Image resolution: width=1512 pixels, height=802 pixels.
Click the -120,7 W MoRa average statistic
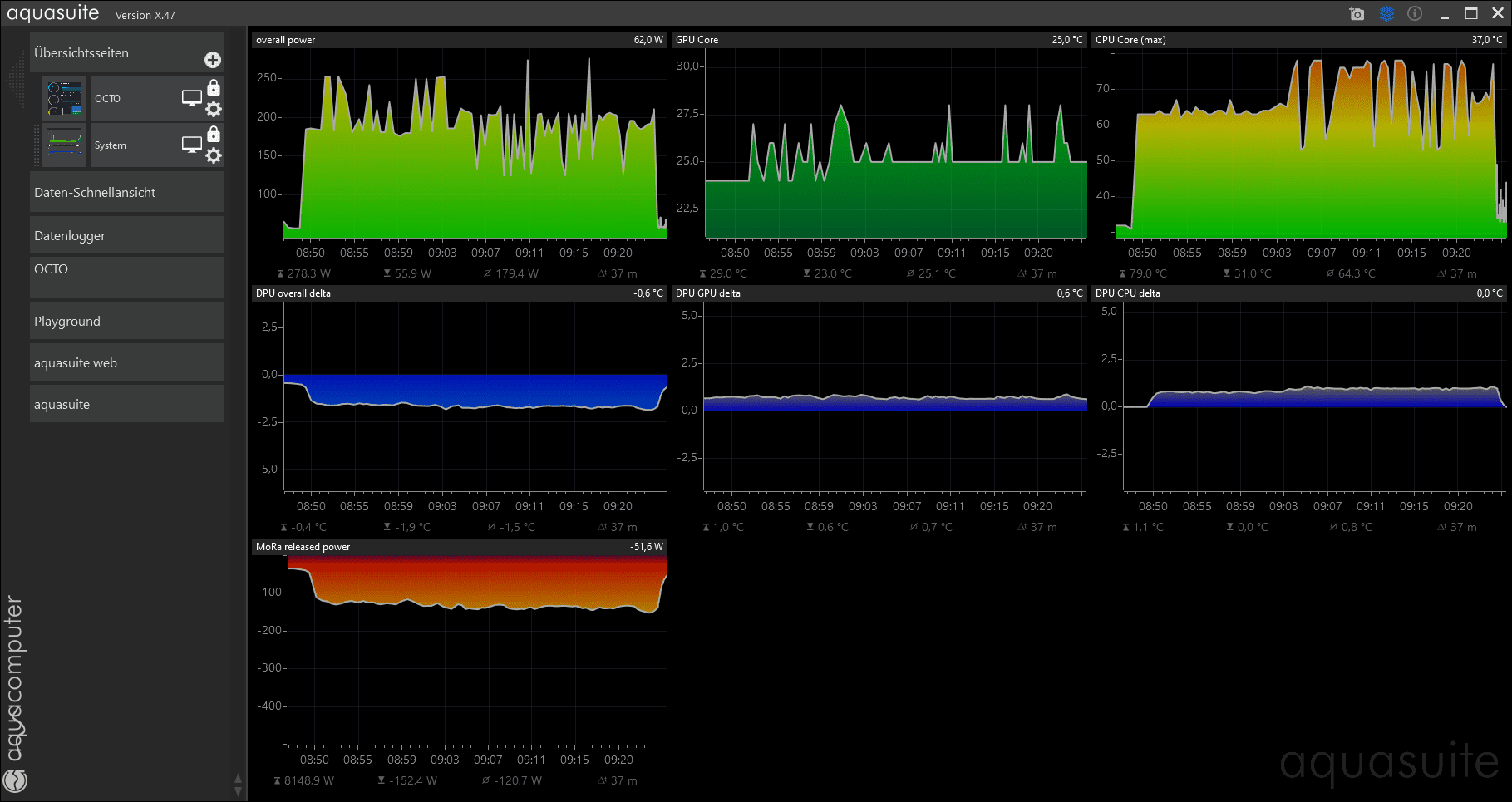(x=512, y=780)
